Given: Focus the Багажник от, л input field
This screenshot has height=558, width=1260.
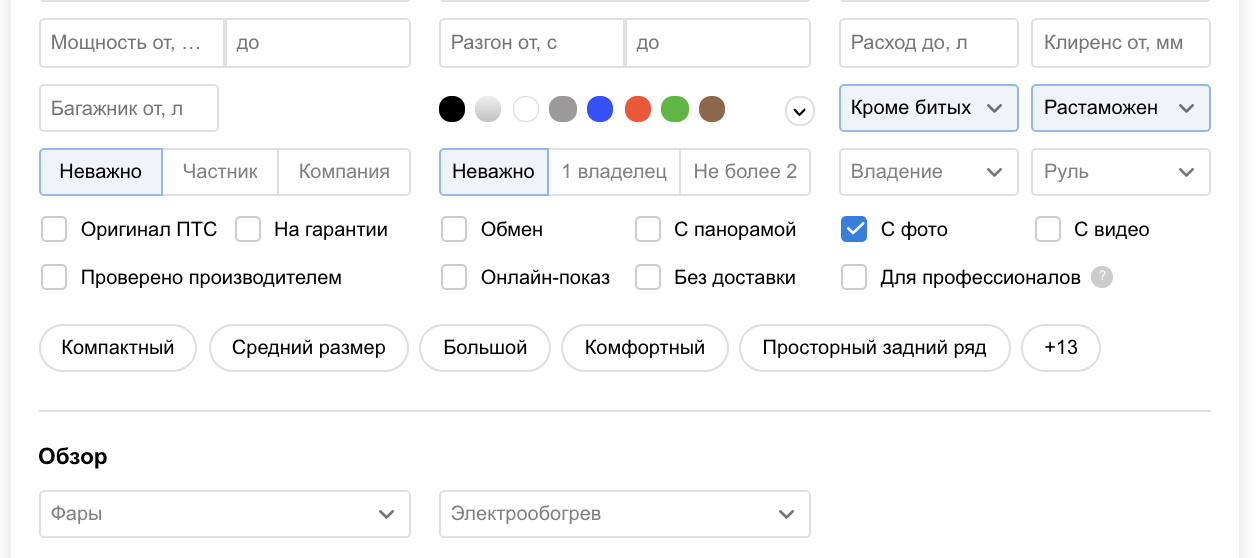Looking at the screenshot, I should 129,108.
